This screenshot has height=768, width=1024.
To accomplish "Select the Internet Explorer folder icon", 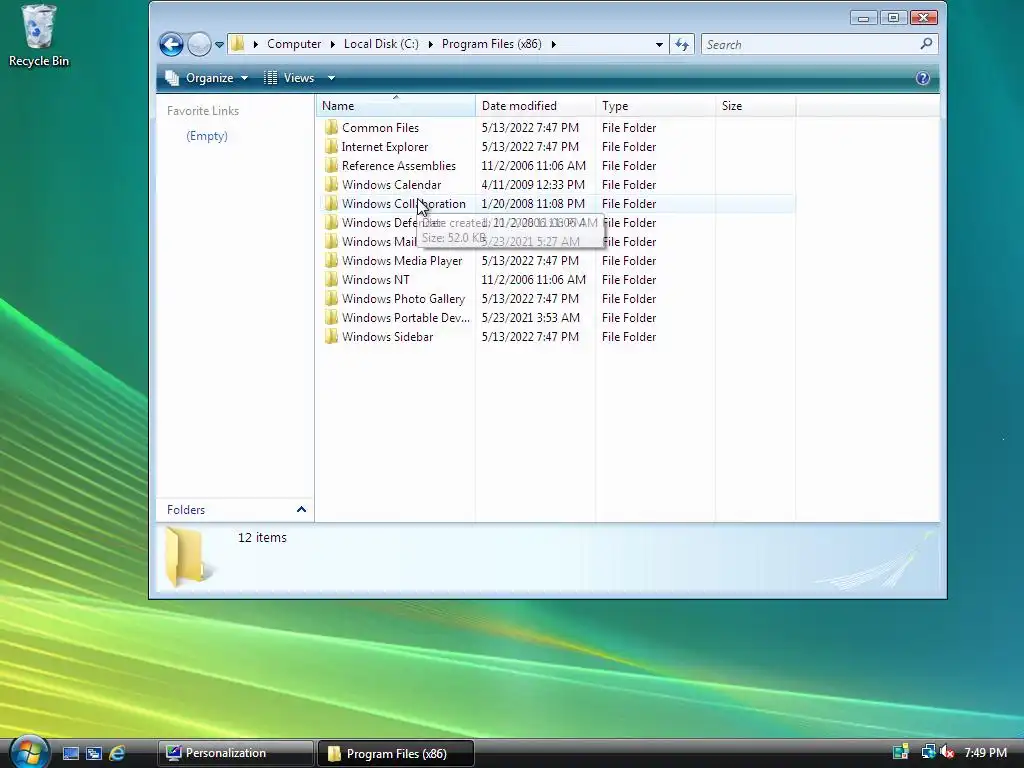I will click(x=332, y=146).
